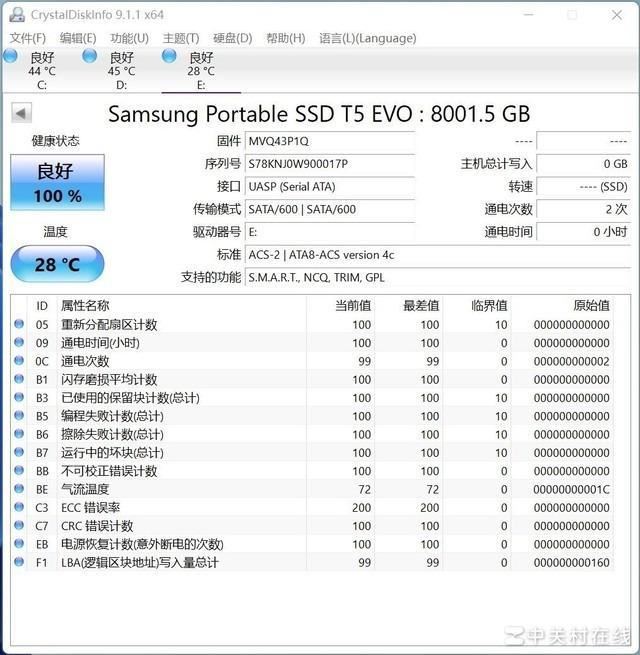Click the transfer mode field SATA/600 | SATA/600
Image resolution: width=640 pixels, height=655 pixels.
[330, 209]
